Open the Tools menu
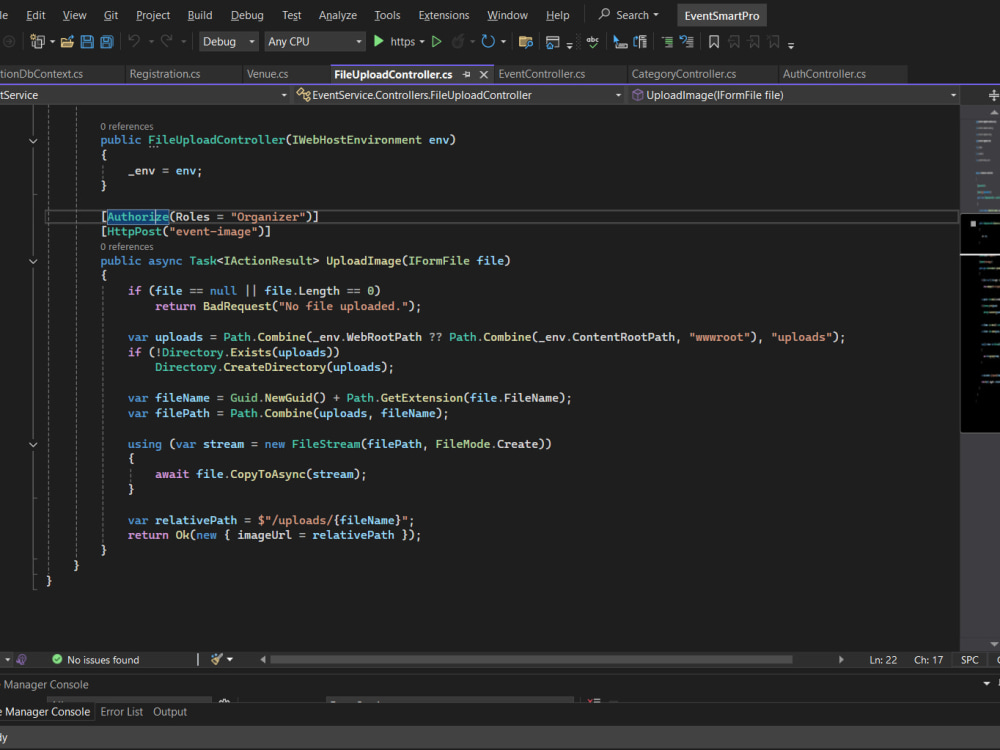This screenshot has width=1000, height=750. point(387,15)
